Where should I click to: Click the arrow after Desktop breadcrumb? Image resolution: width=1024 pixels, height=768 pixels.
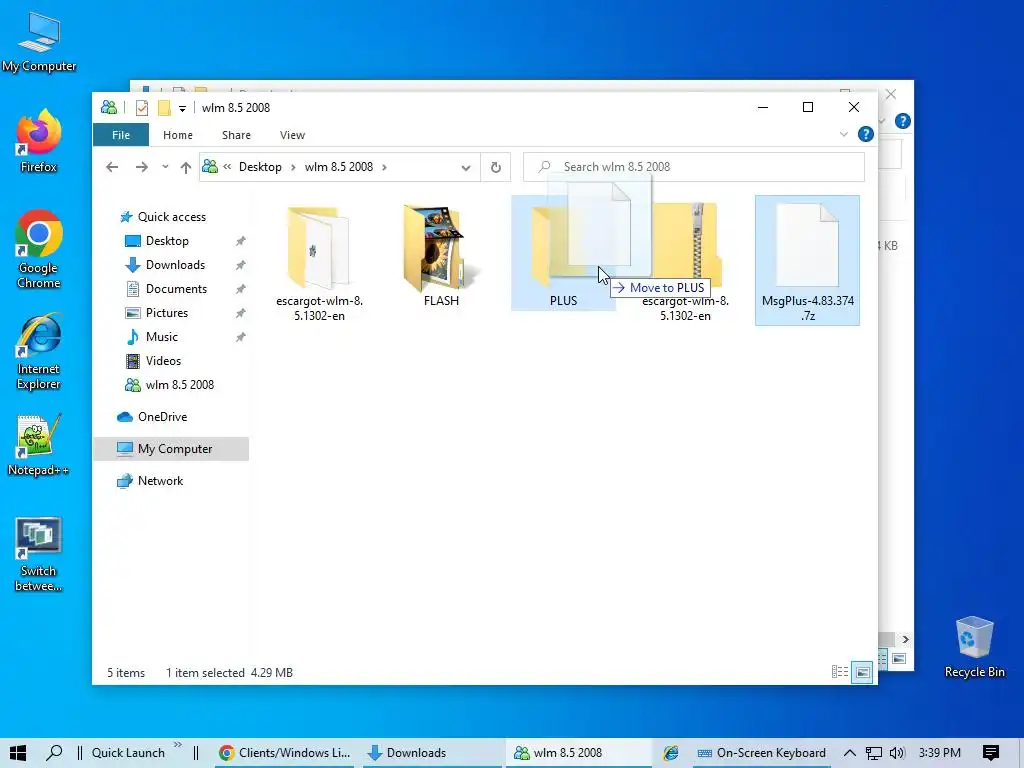pyautogui.click(x=293, y=167)
